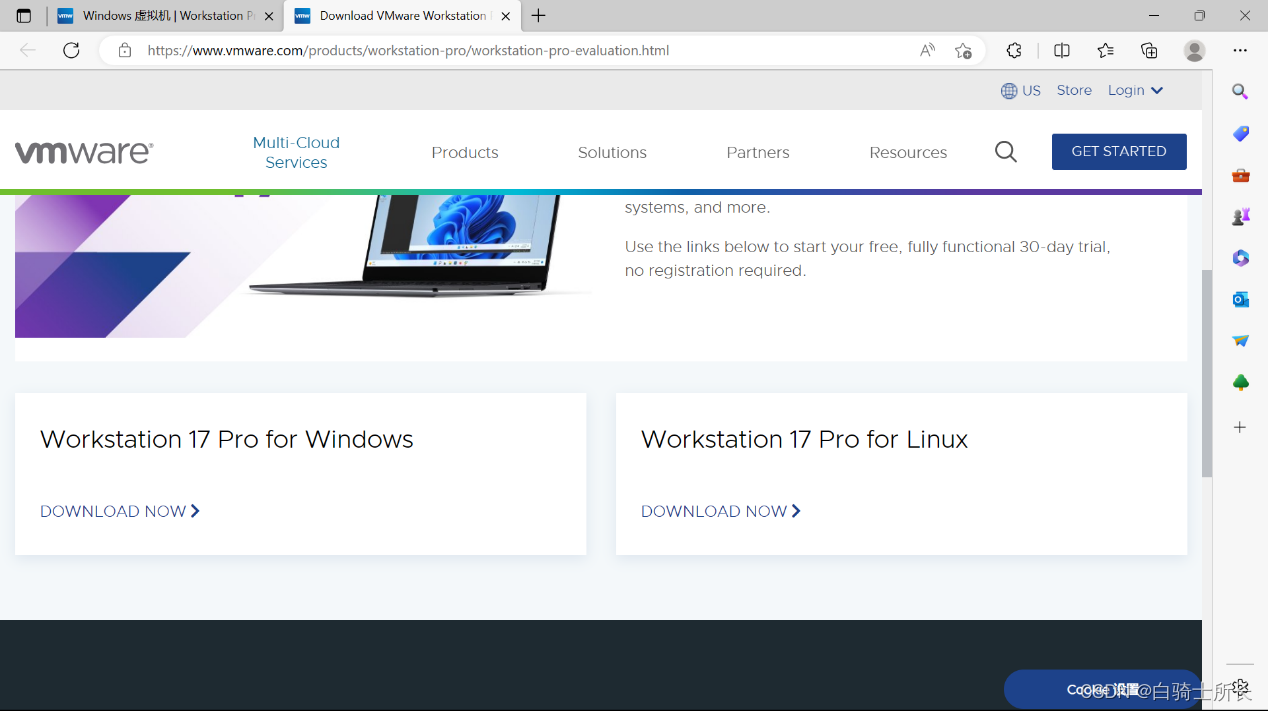Viewport: 1268px width, 711px height.
Task: Open the tab actions menu icon
Action: (24, 16)
